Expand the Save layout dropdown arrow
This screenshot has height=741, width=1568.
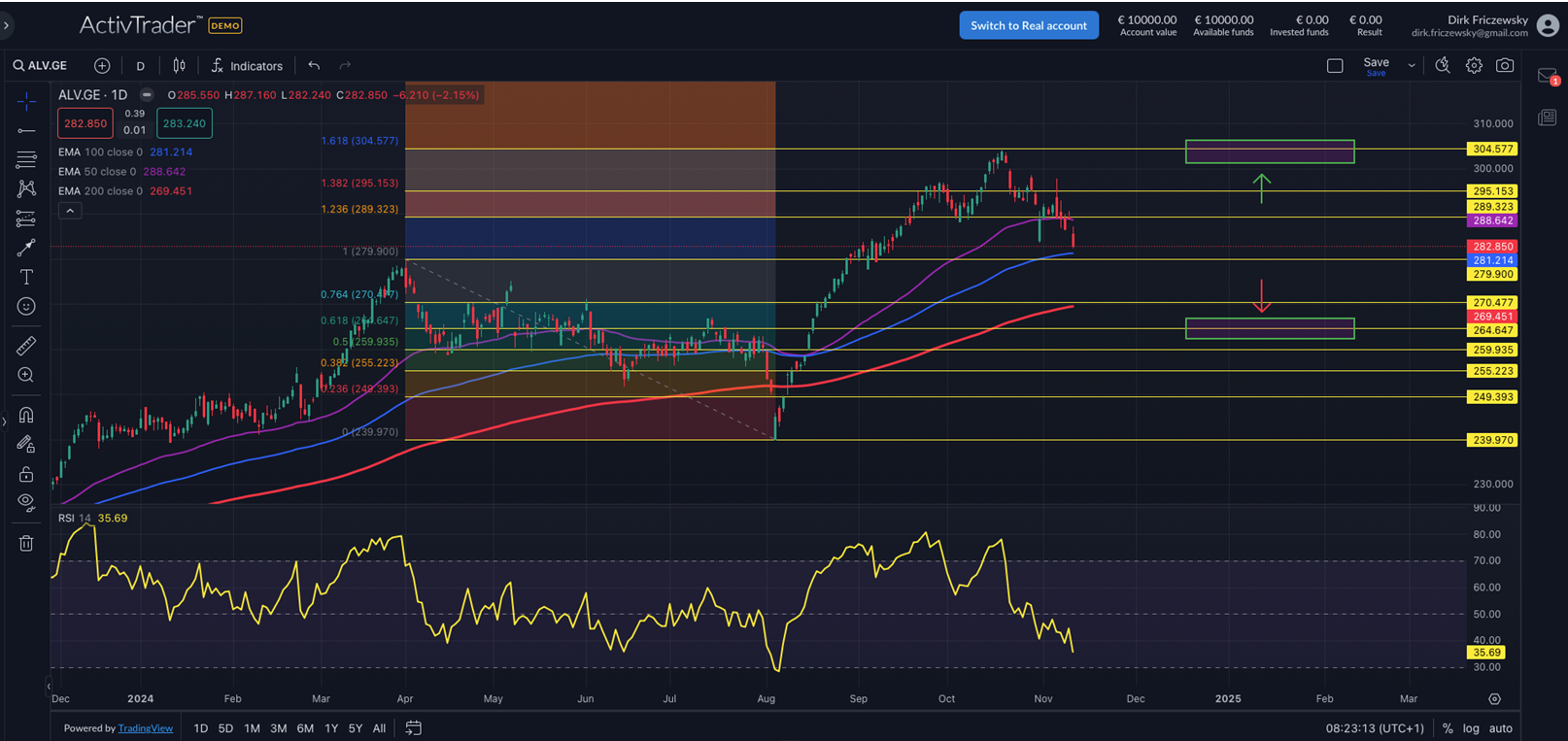click(1412, 65)
